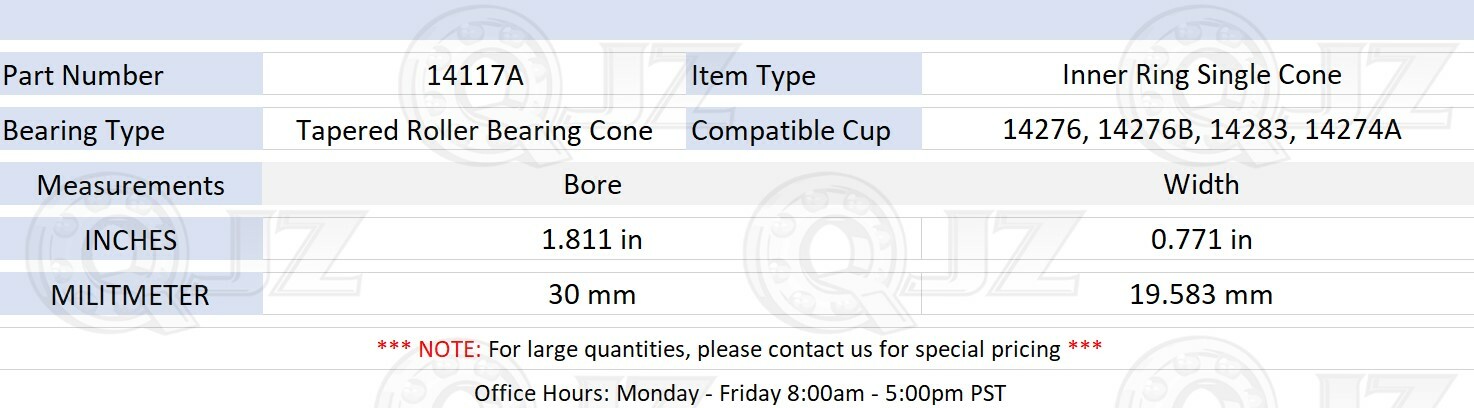Select the 1.811 in bore value
The image size is (1474, 408).
click(592, 240)
